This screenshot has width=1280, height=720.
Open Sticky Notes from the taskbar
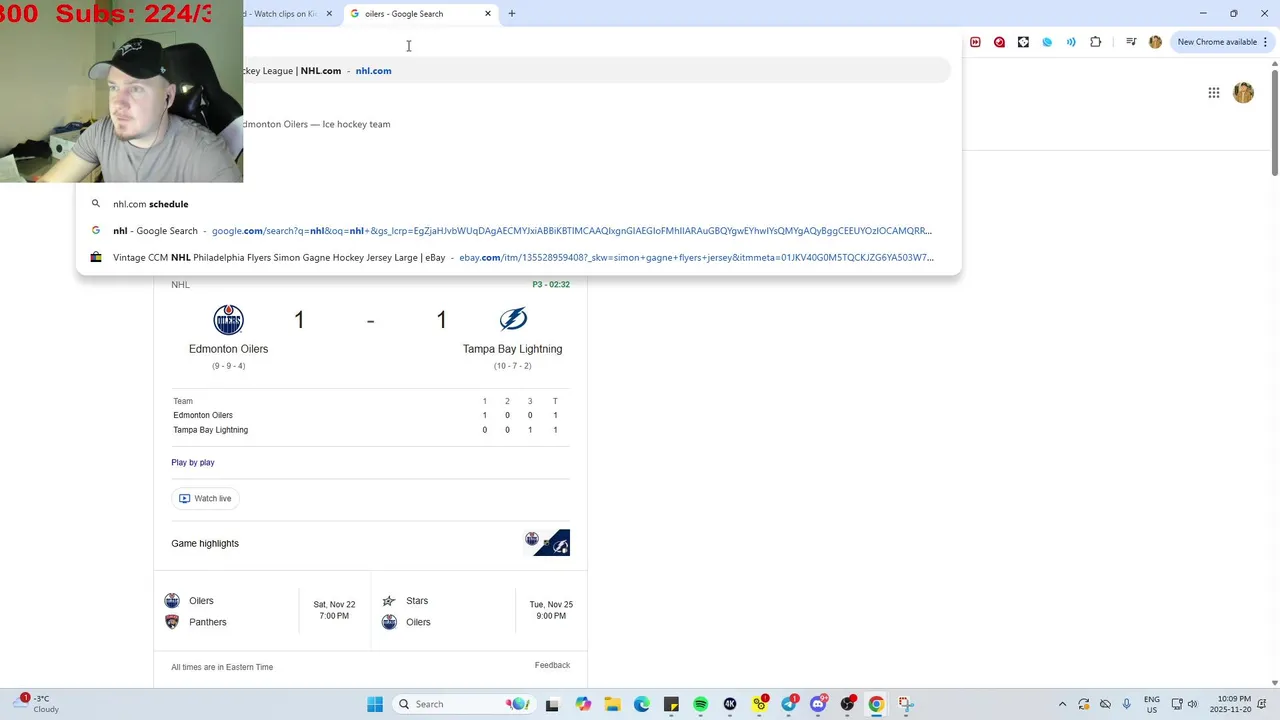pyautogui.click(x=671, y=704)
